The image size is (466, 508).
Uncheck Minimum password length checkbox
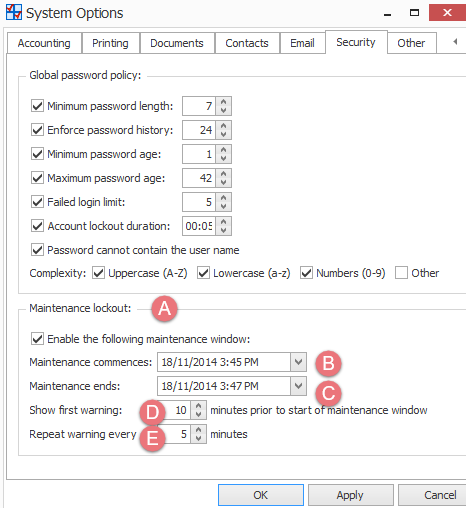coord(37,106)
